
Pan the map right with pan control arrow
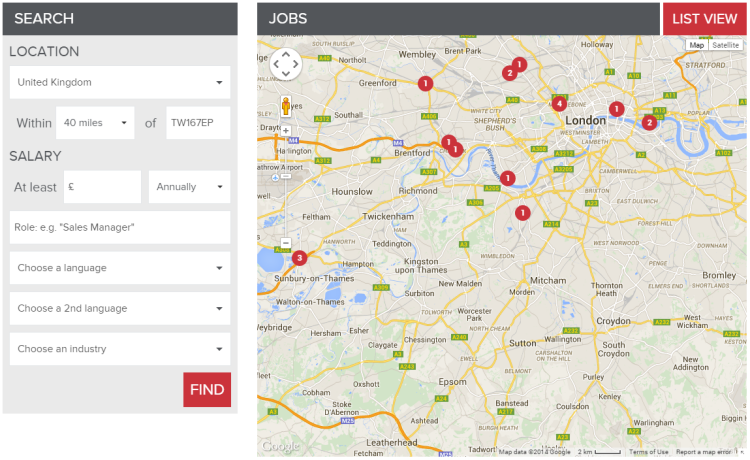pyautogui.click(x=296, y=64)
